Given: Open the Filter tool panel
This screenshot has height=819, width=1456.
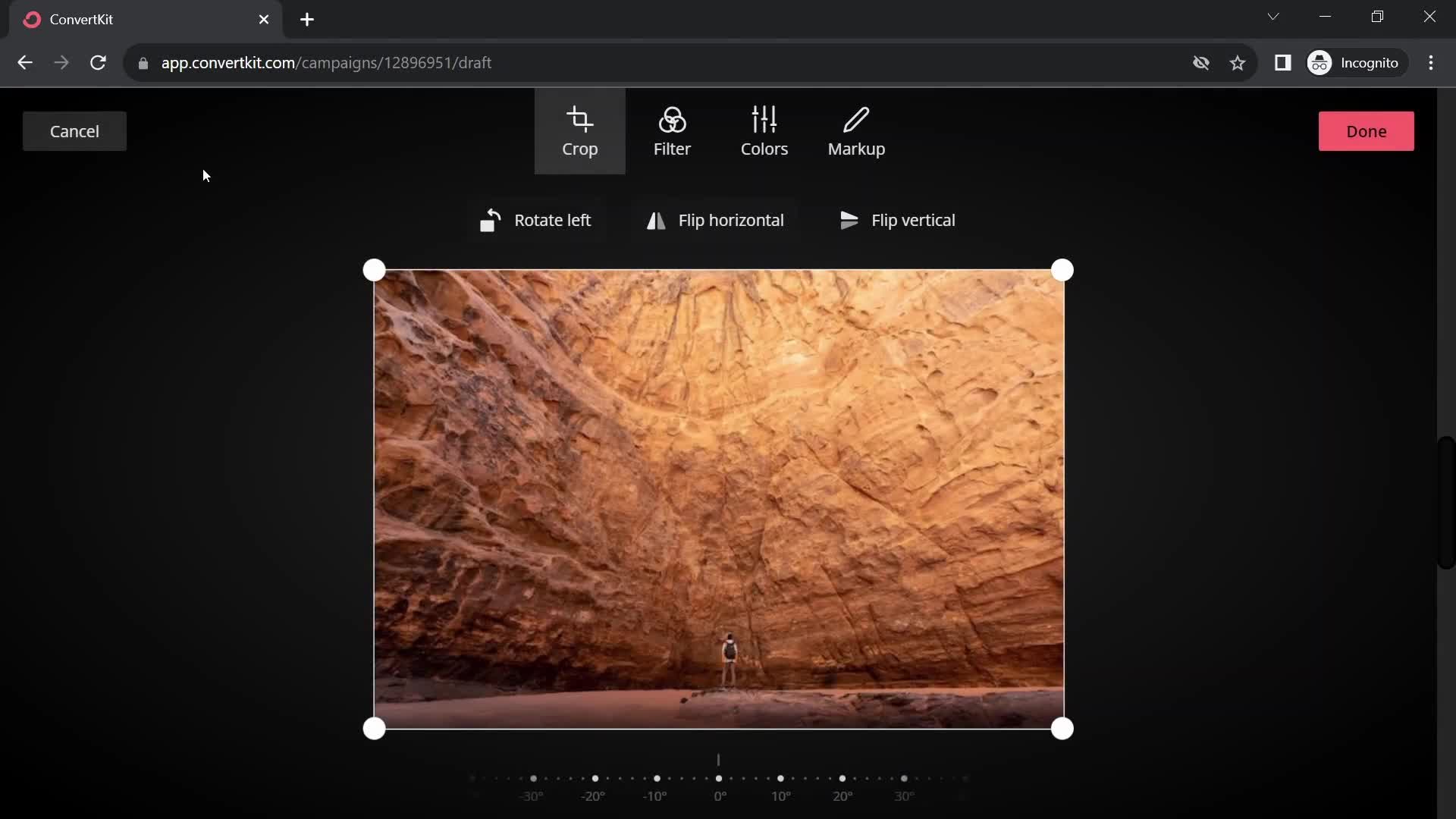Looking at the screenshot, I should [x=672, y=131].
